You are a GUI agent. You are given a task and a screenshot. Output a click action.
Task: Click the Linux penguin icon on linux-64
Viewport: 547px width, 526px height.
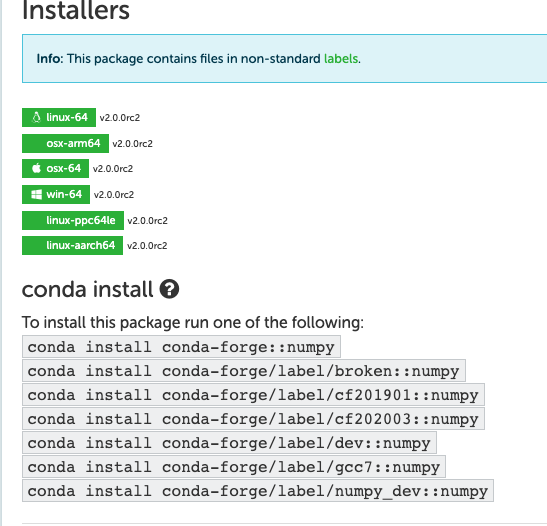[36, 118]
